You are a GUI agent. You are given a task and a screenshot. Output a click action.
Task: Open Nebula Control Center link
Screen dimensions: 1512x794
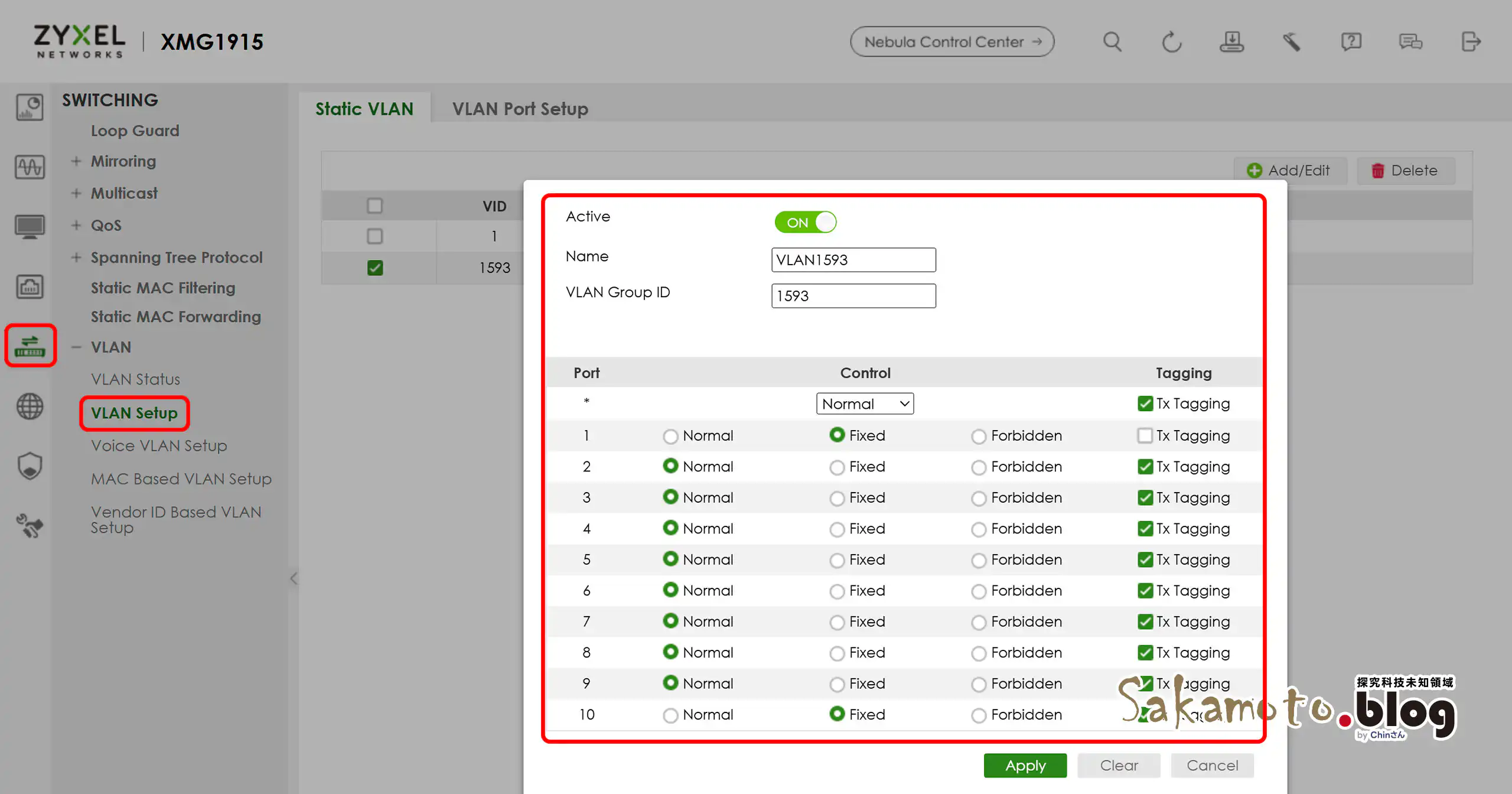click(951, 42)
